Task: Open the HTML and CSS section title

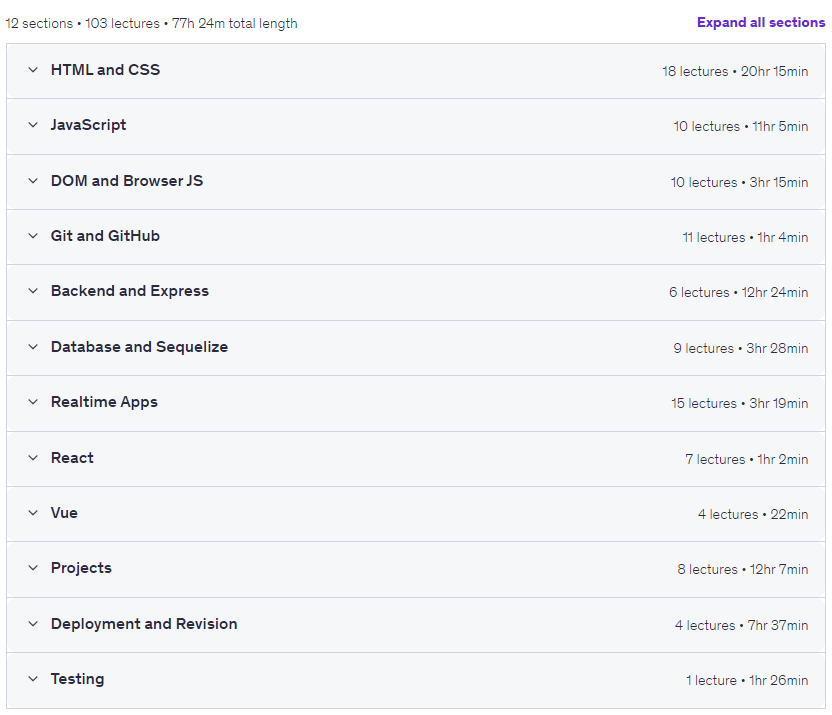Action: (105, 69)
